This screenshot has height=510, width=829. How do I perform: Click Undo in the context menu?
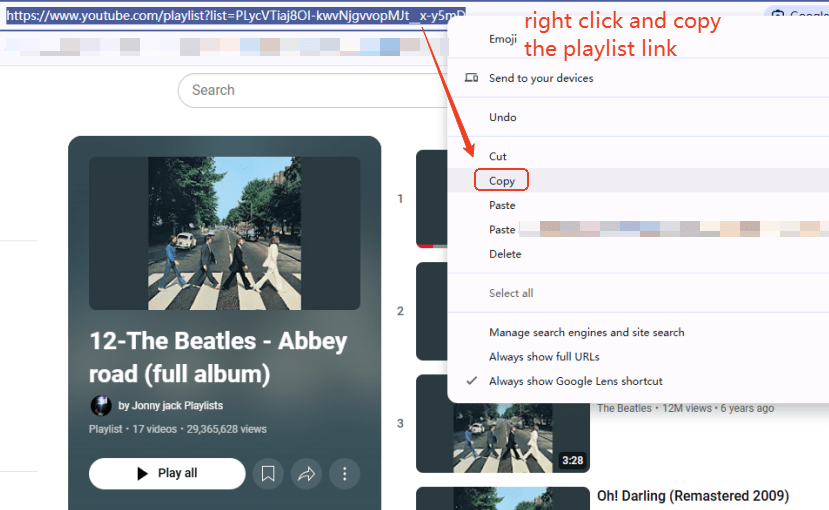click(503, 117)
